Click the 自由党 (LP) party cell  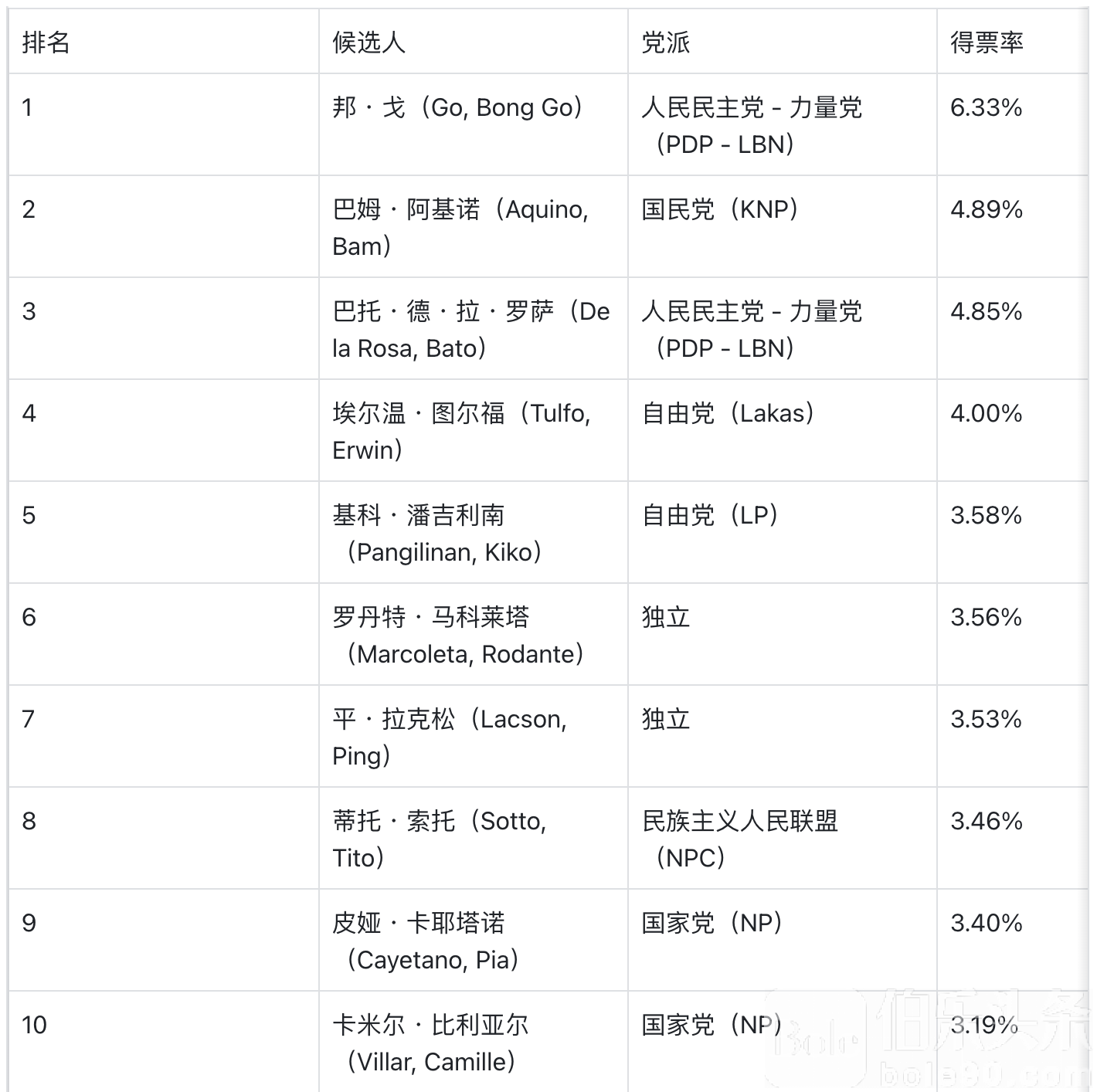click(x=710, y=515)
